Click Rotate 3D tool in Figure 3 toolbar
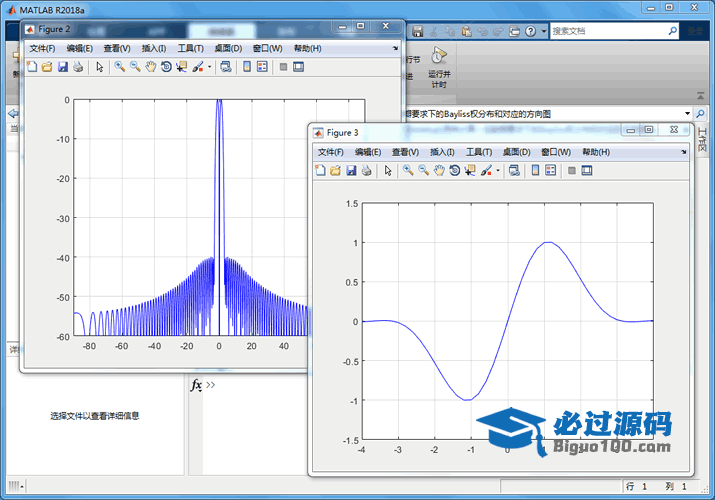Viewport: 715px width, 500px height. (454, 171)
